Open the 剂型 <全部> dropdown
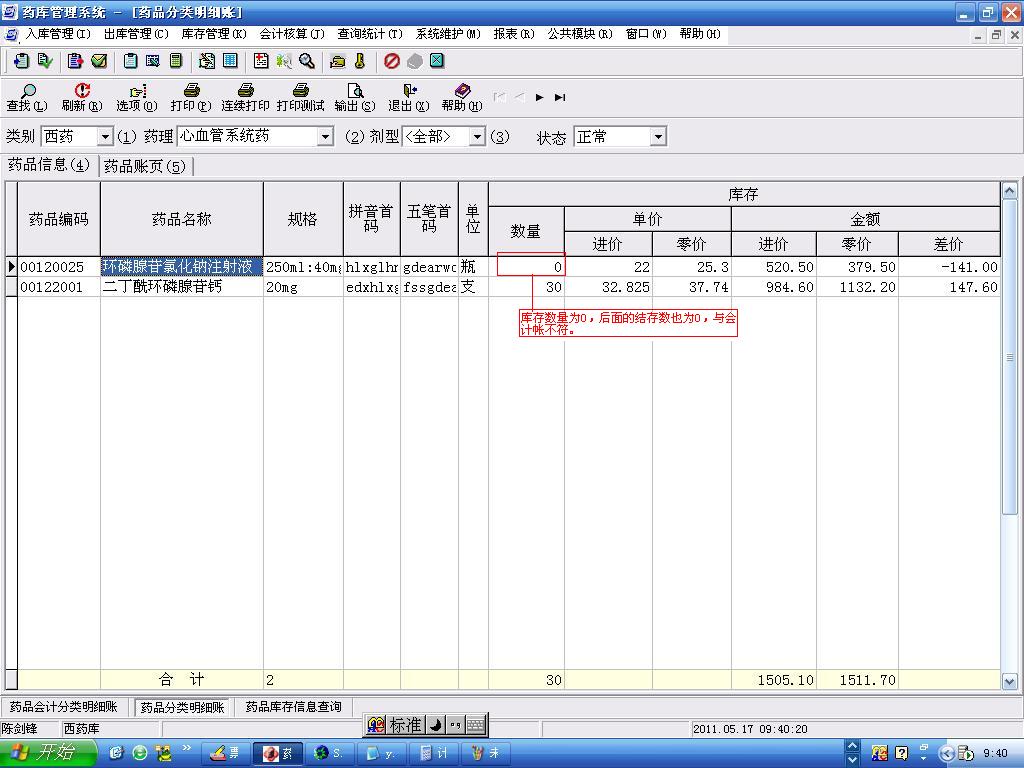The height and width of the screenshot is (768, 1024). click(477, 136)
